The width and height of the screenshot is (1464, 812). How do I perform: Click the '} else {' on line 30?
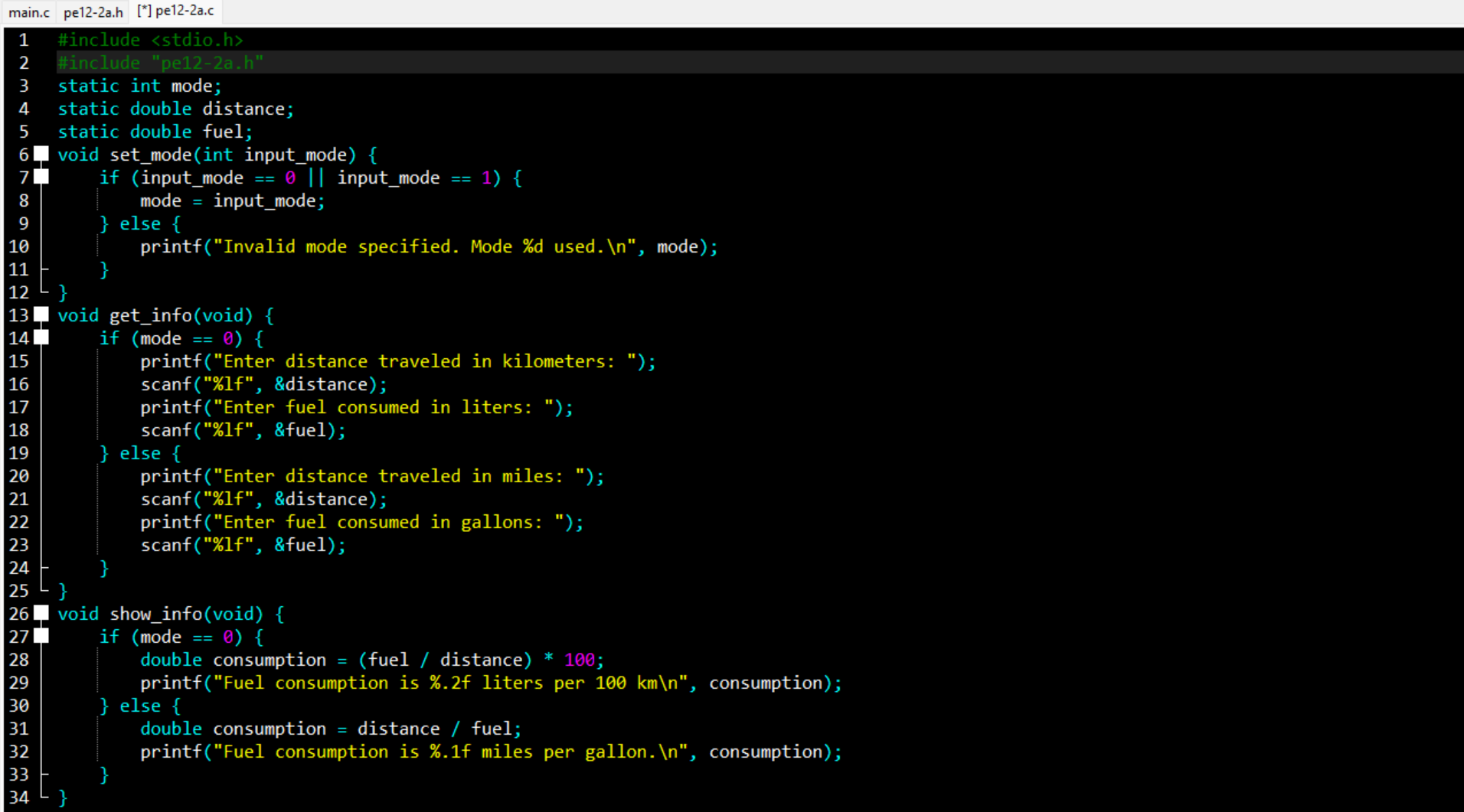tap(140, 706)
